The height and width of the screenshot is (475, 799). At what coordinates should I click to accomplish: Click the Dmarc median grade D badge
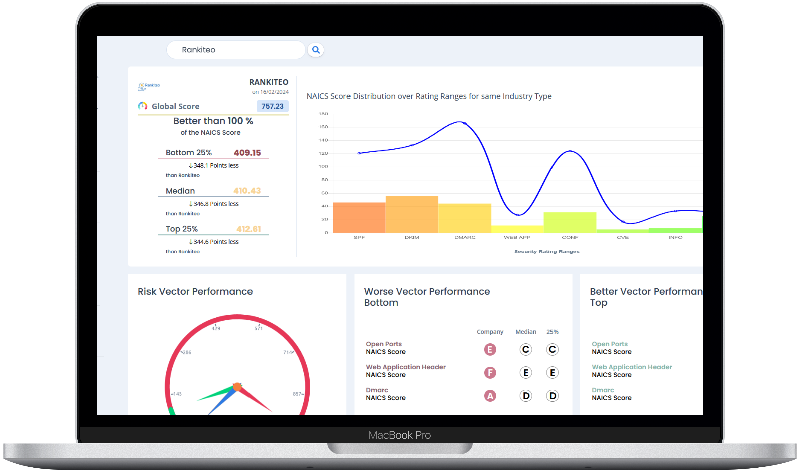(x=524, y=395)
